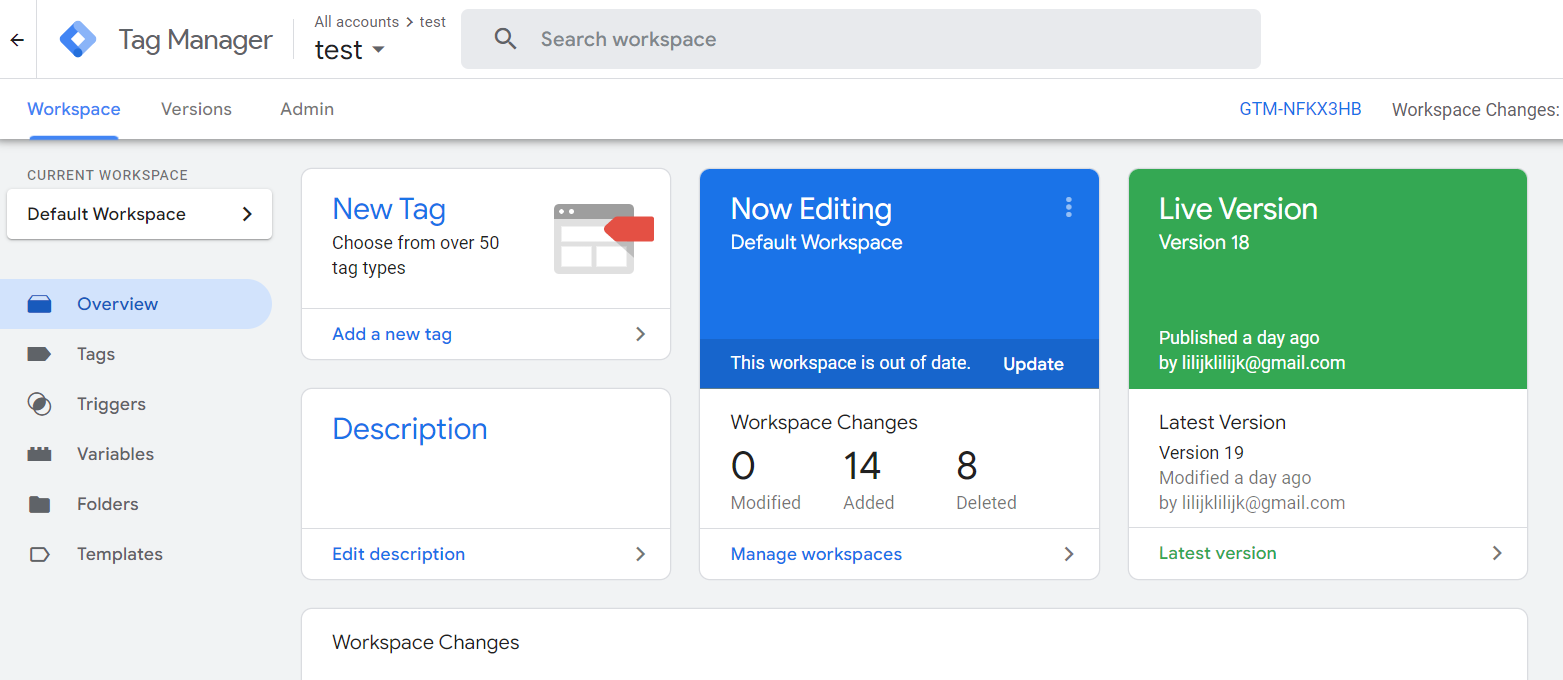
Task: Click the Add a new tag link
Action: (x=392, y=334)
